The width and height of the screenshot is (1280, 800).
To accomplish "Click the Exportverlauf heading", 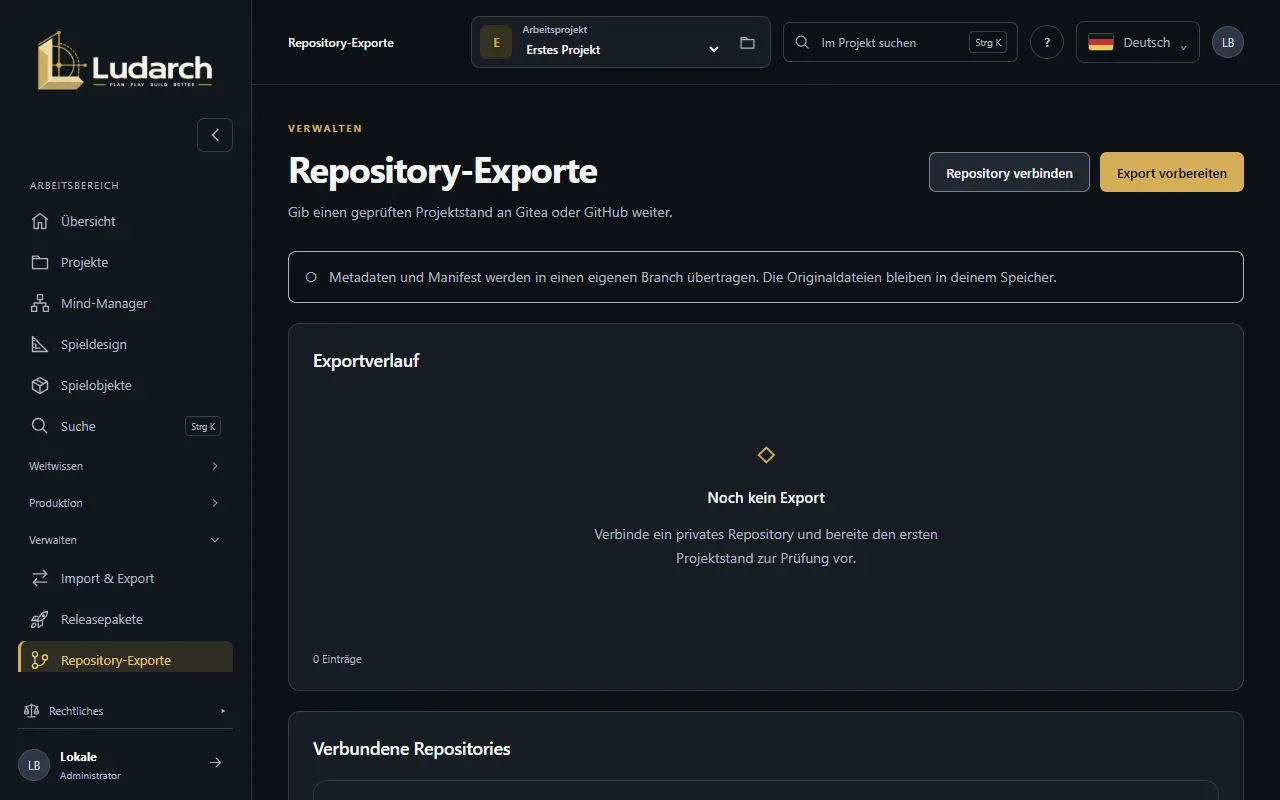I will 366,361.
